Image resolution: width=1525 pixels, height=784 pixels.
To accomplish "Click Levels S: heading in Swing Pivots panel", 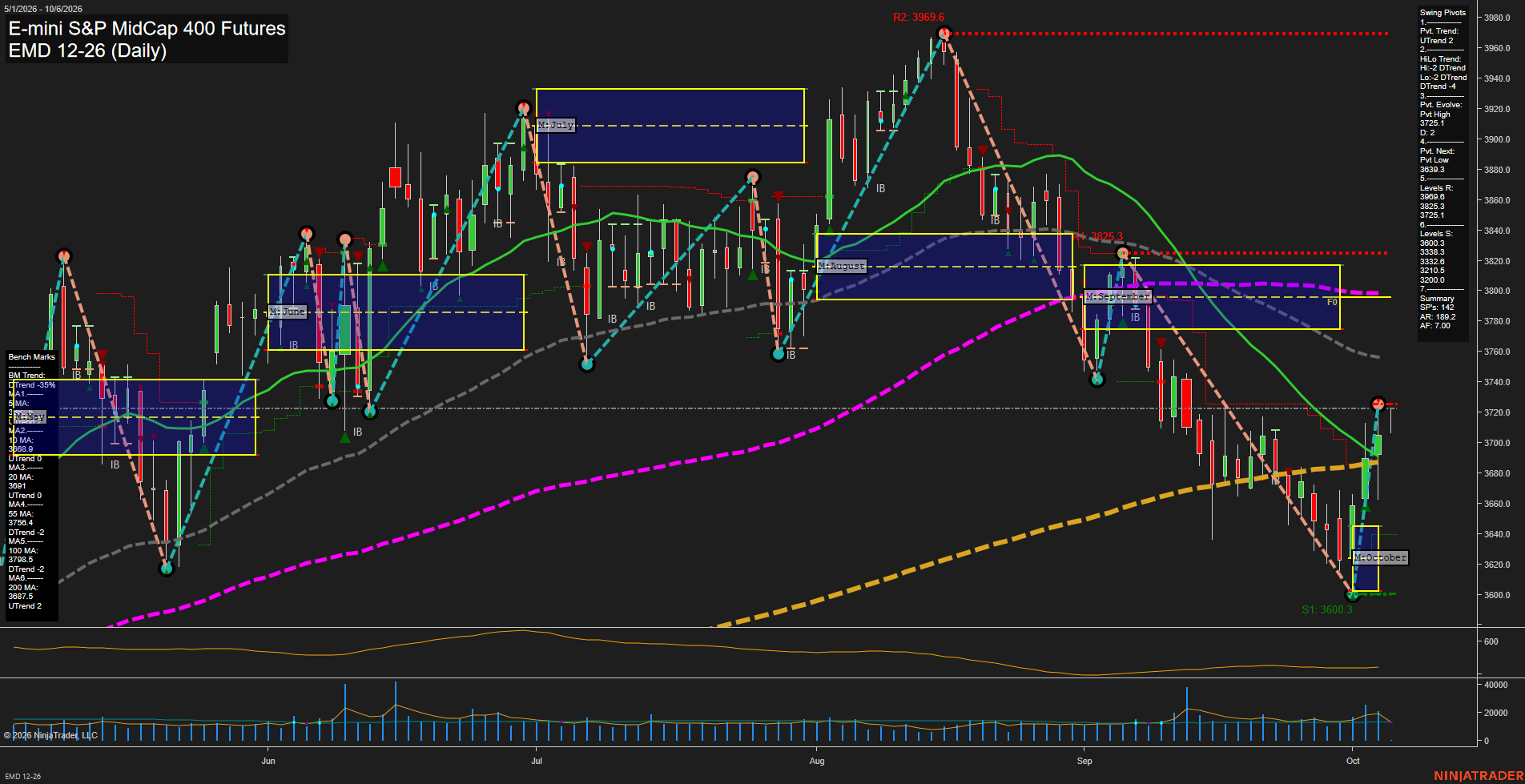I will [x=1436, y=234].
